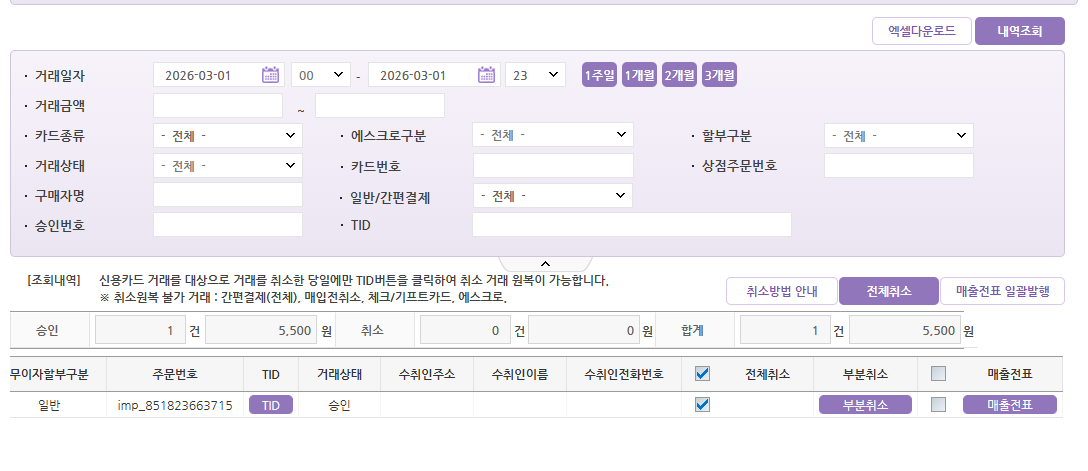Change the start hour 00 dropdown
The width and height of the screenshot is (1088, 471).
click(320, 75)
